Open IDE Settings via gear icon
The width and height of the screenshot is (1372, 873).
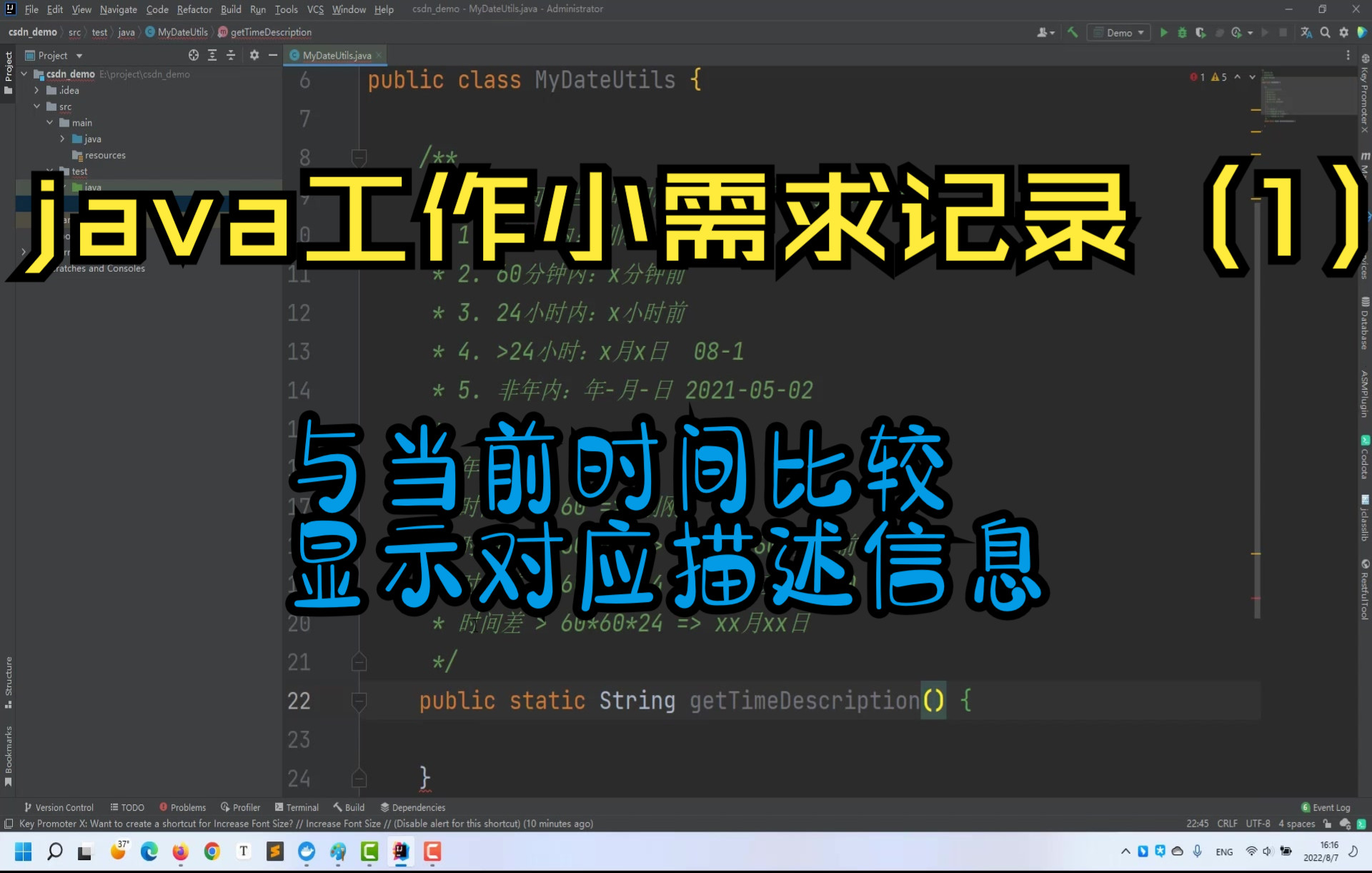tap(1344, 32)
